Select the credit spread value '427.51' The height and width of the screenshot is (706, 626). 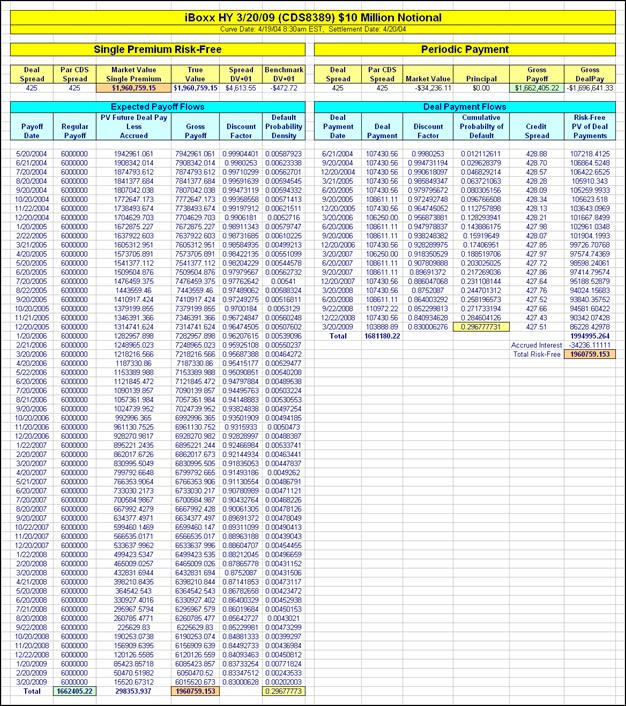tap(536, 327)
